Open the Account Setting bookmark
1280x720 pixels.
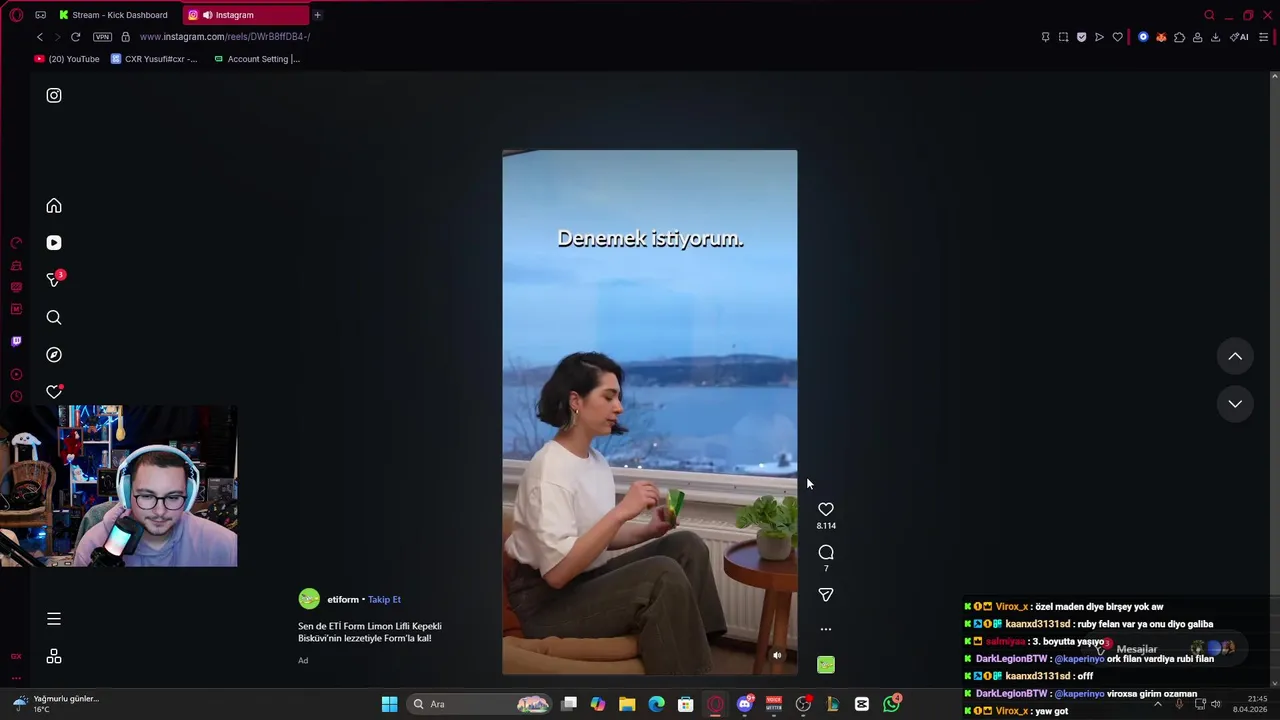pos(257,59)
